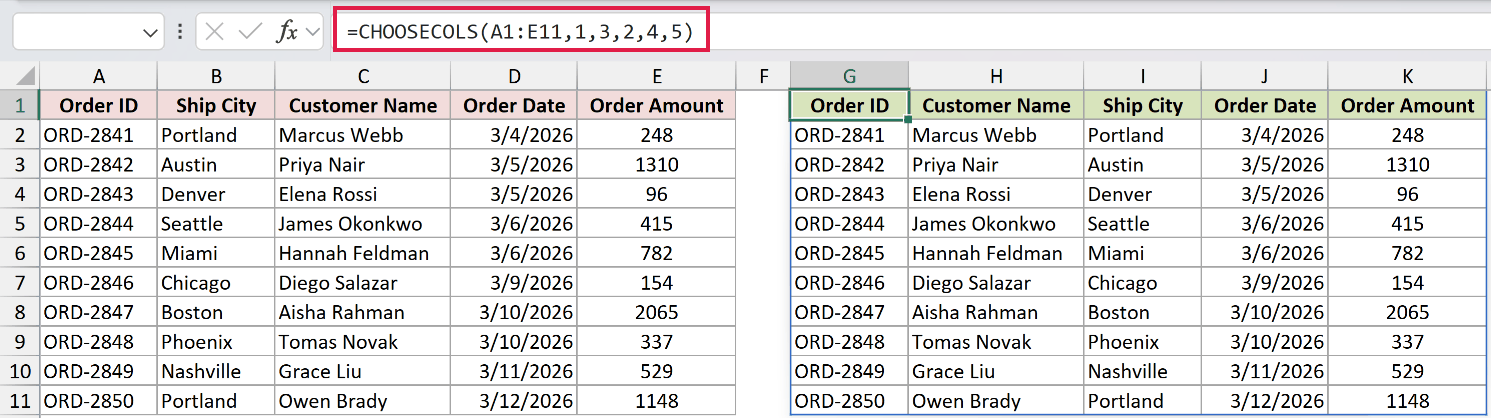
Task: Click cell 96 in column K
Action: (x=1408, y=194)
